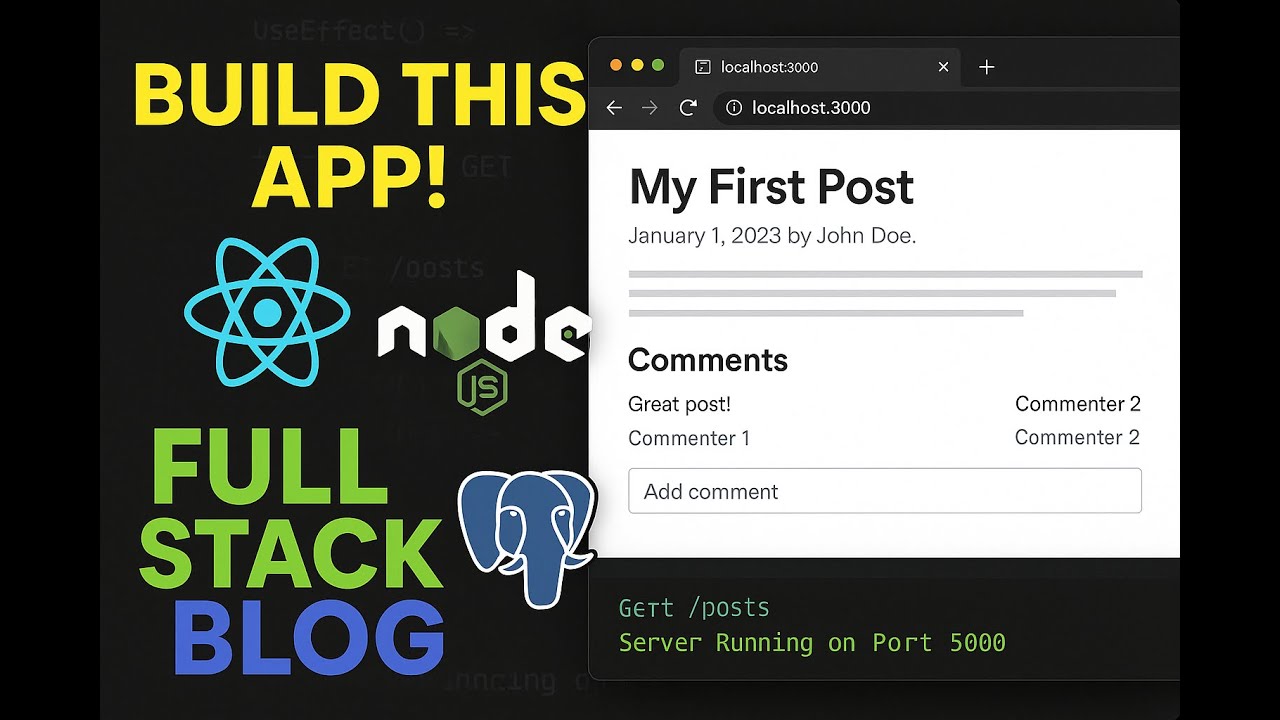Click the "Commenter 1" name

click(689, 438)
